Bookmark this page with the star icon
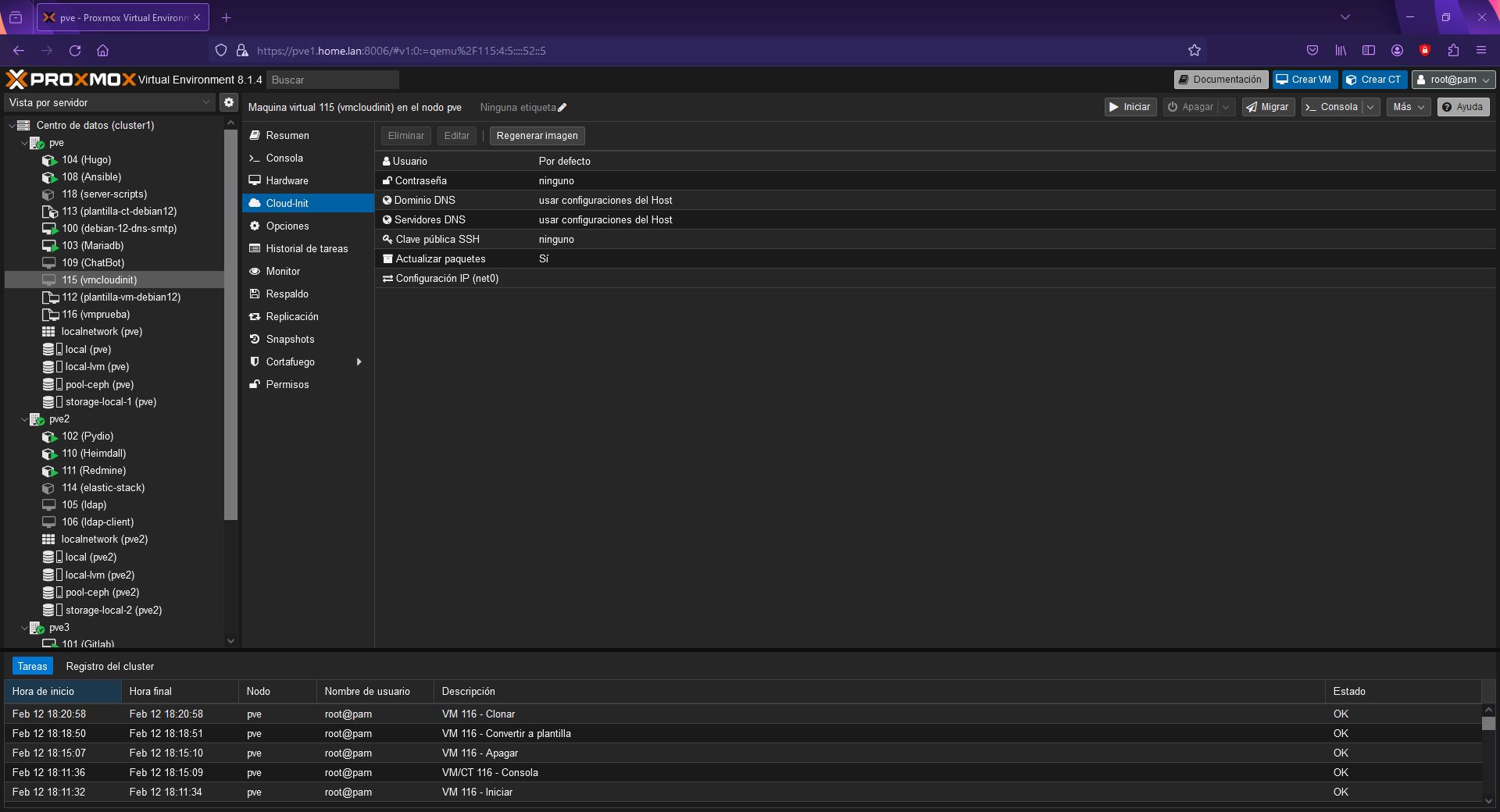 [1194, 51]
